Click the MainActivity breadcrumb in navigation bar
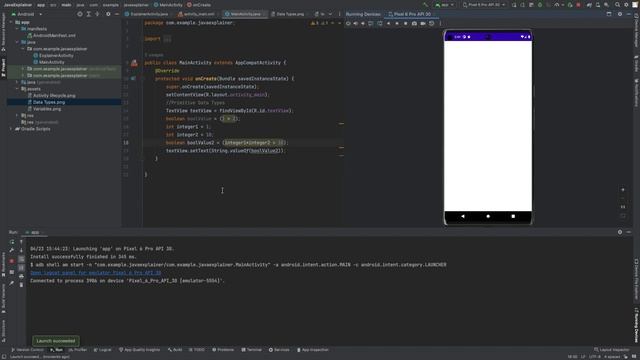The image size is (640, 360). [168, 5]
